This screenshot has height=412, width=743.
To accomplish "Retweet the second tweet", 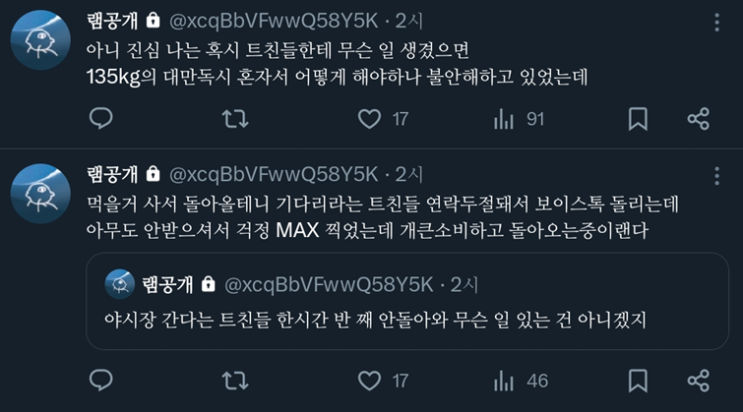I will coord(235,381).
